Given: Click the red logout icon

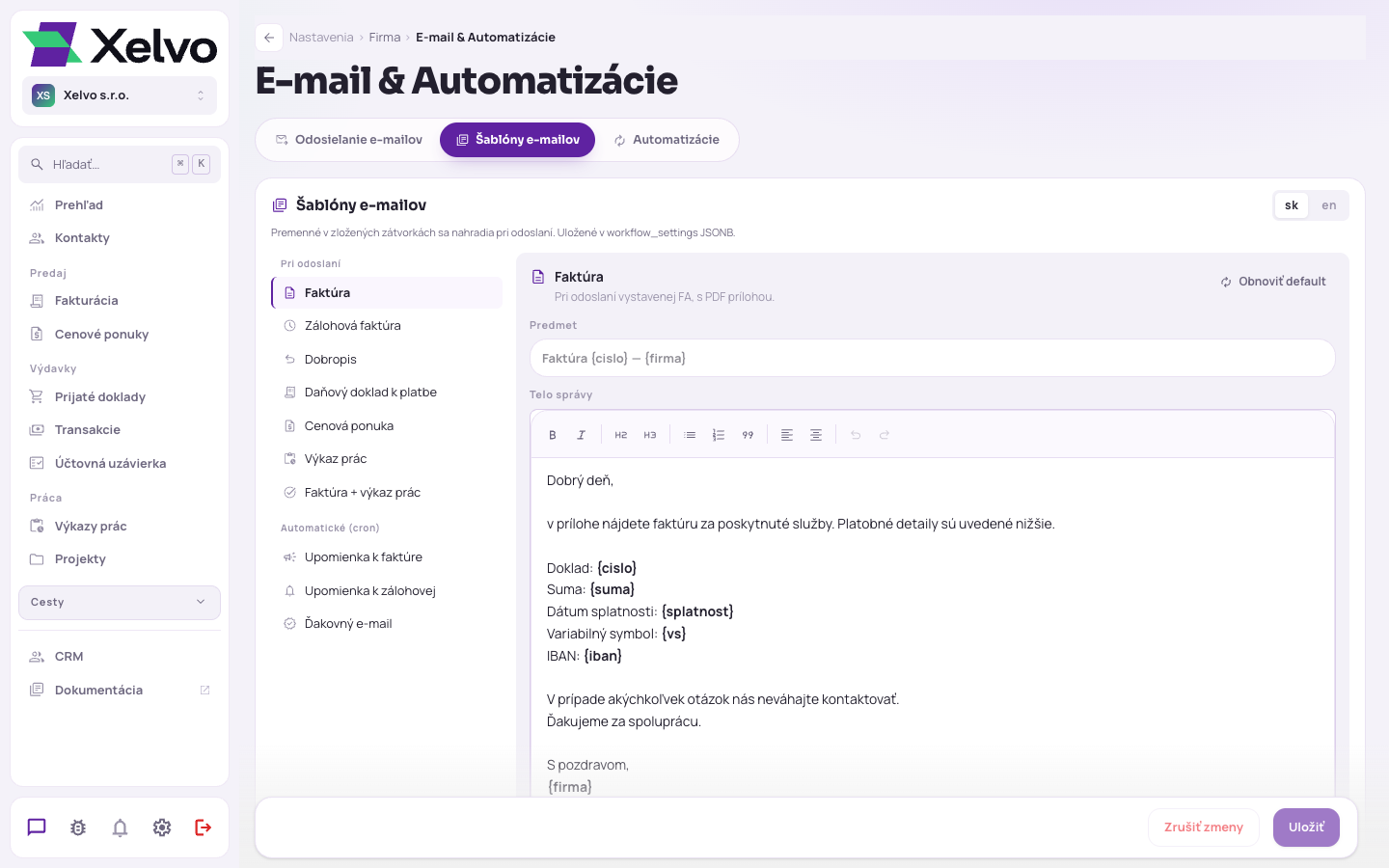Looking at the screenshot, I should [204, 827].
